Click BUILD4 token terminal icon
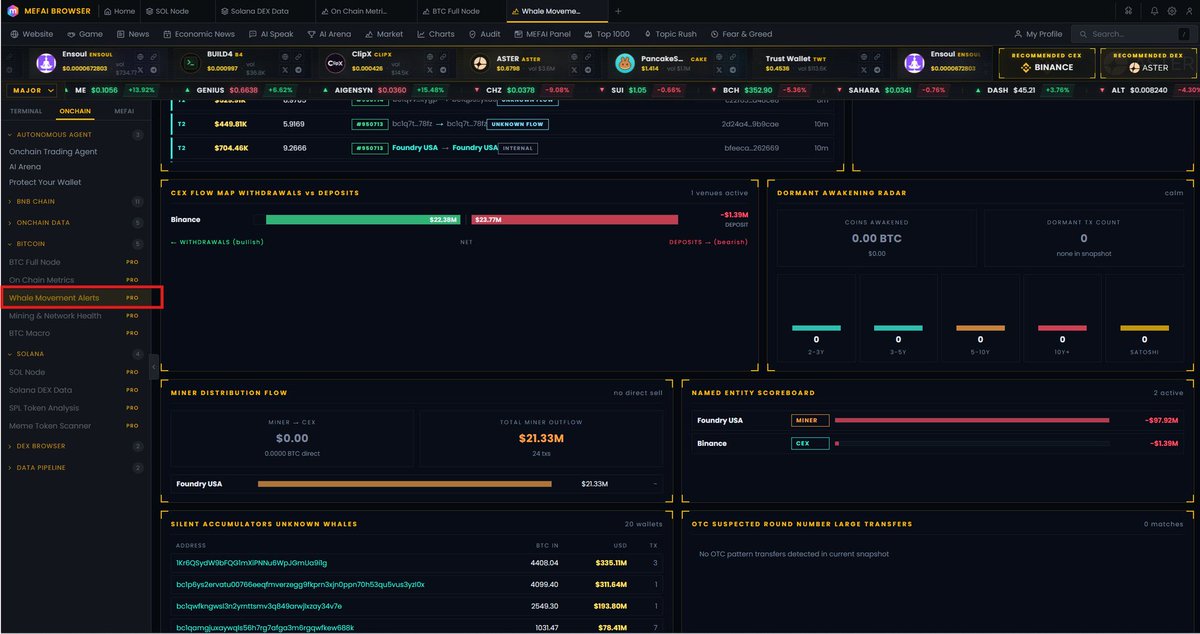 [x=189, y=63]
